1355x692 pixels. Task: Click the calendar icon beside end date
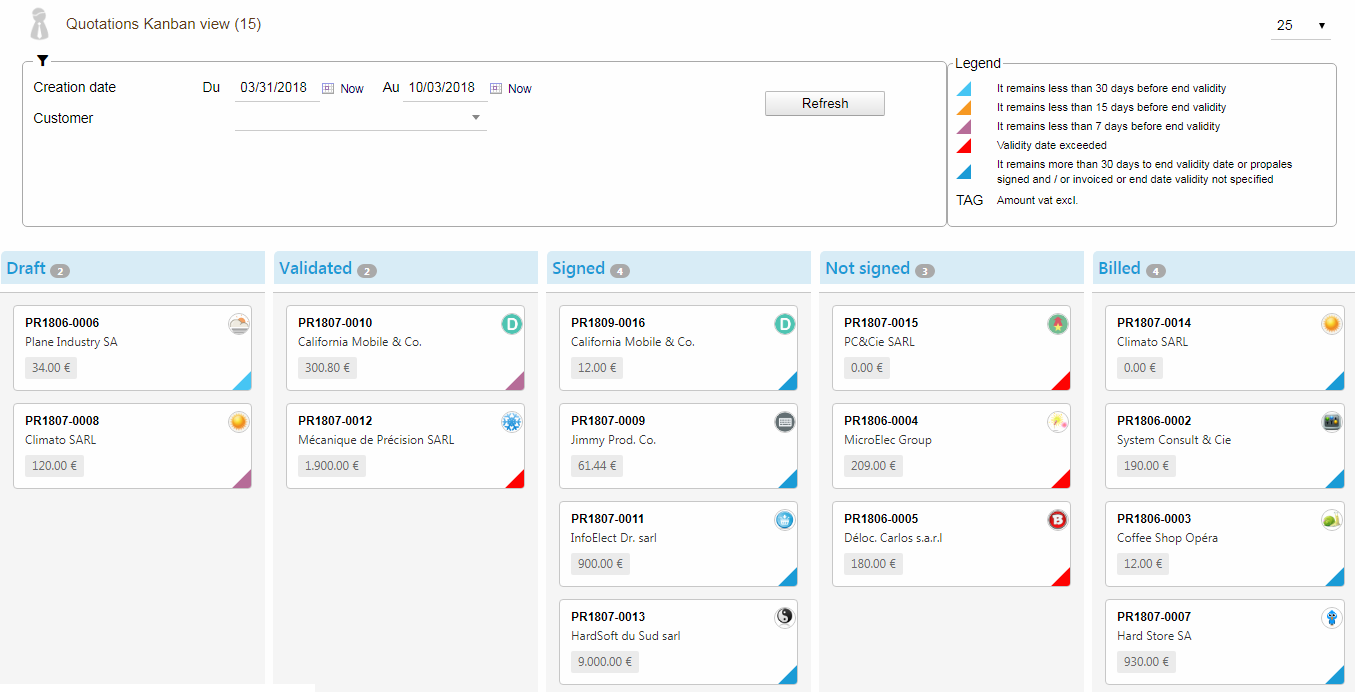click(496, 89)
